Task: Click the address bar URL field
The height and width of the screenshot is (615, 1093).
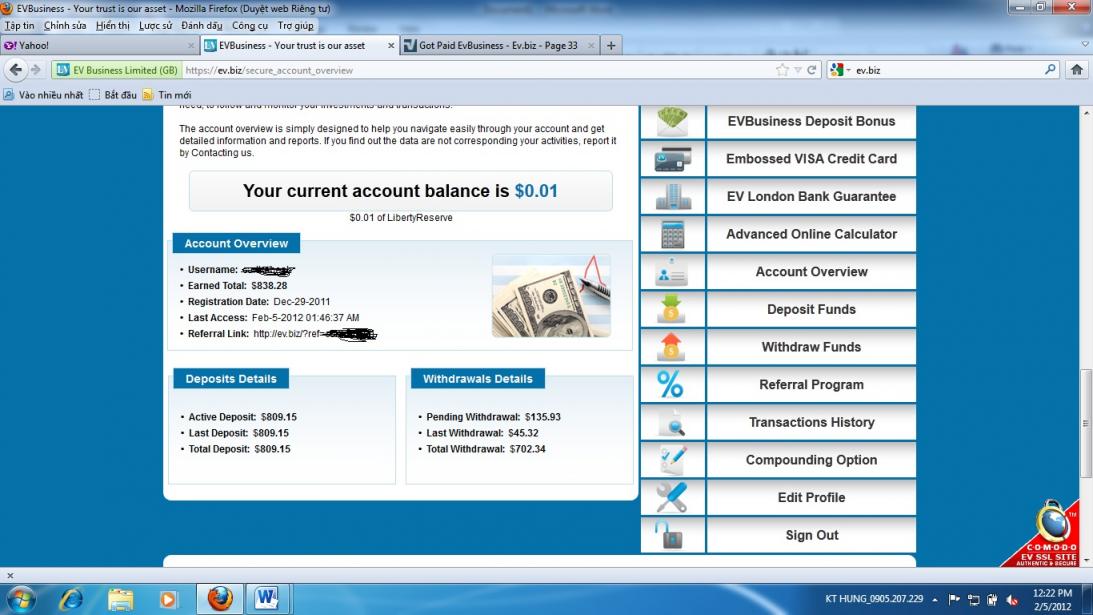Action: pyautogui.click(x=477, y=70)
